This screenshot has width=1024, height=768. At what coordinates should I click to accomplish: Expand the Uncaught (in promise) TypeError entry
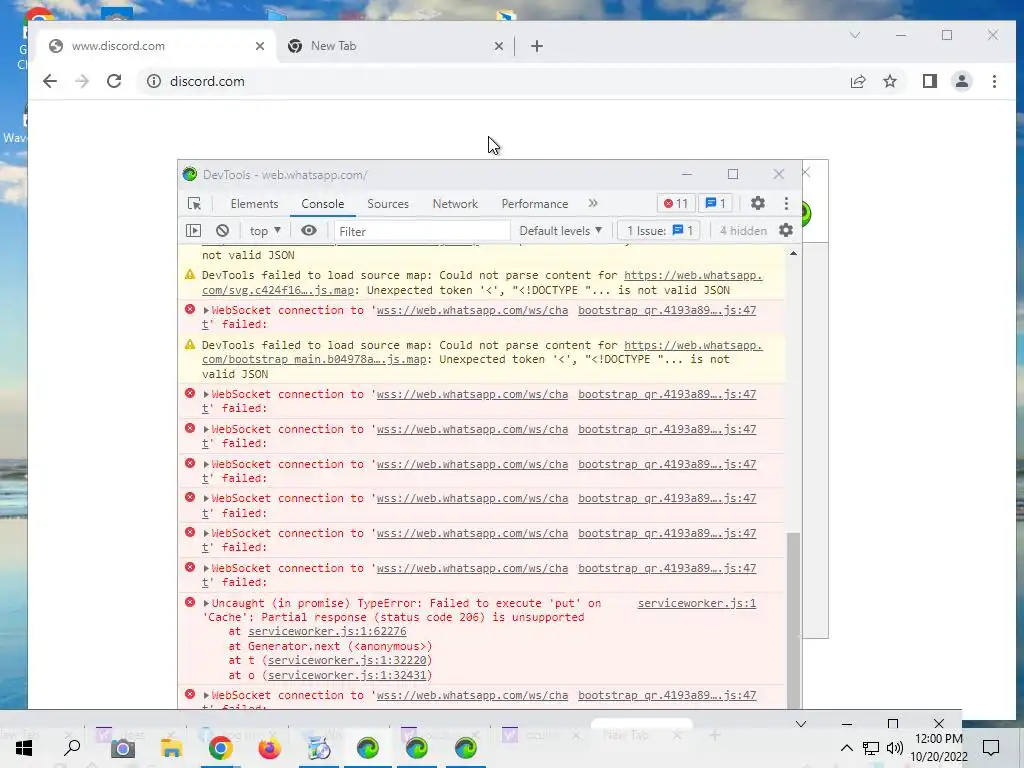[206, 603]
